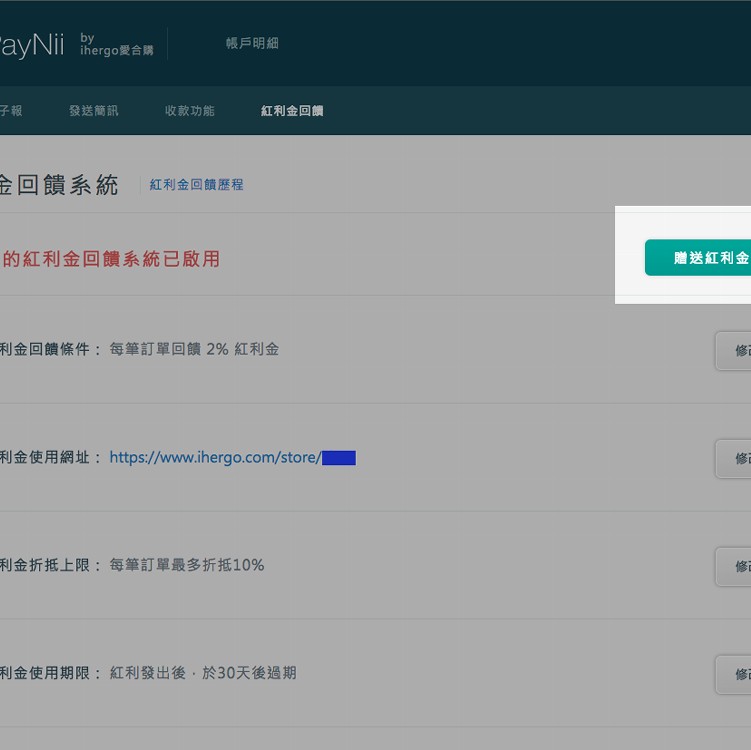
Task: Click the 'by ihergo愛合購' brand text
Action: pos(116,45)
